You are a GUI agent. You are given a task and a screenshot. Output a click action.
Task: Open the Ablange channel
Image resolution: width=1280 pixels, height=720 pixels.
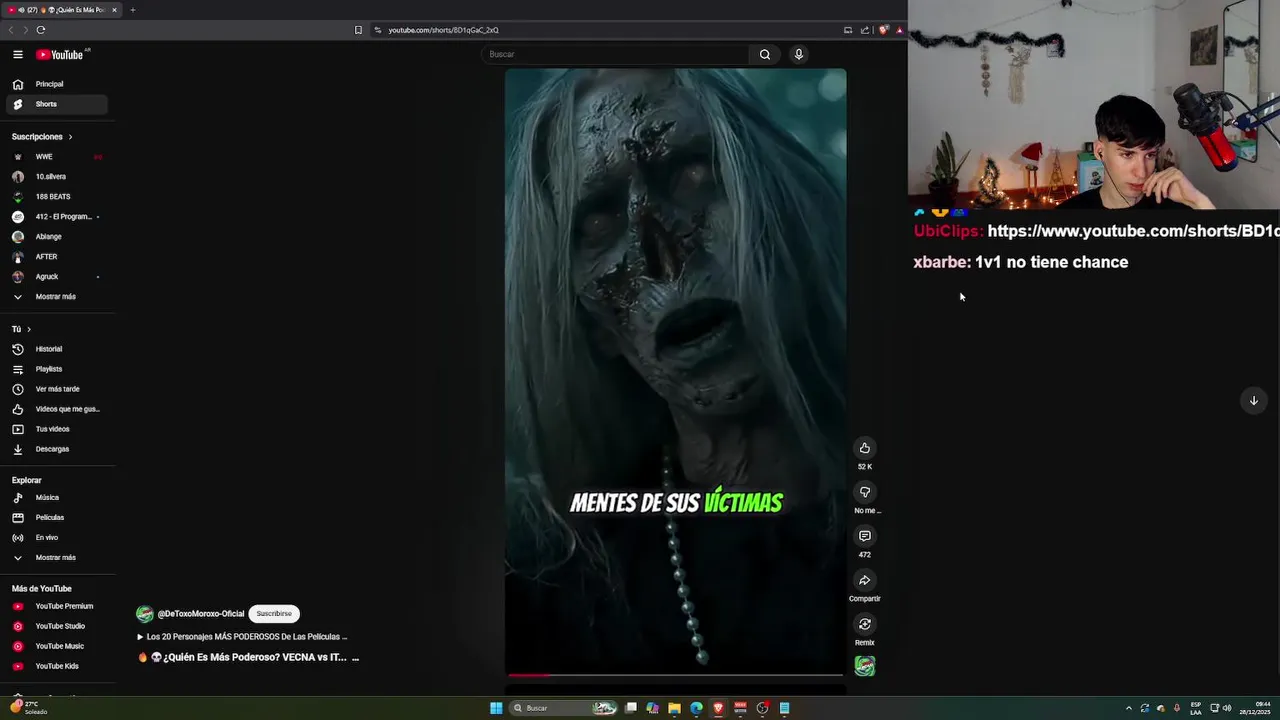point(56,237)
